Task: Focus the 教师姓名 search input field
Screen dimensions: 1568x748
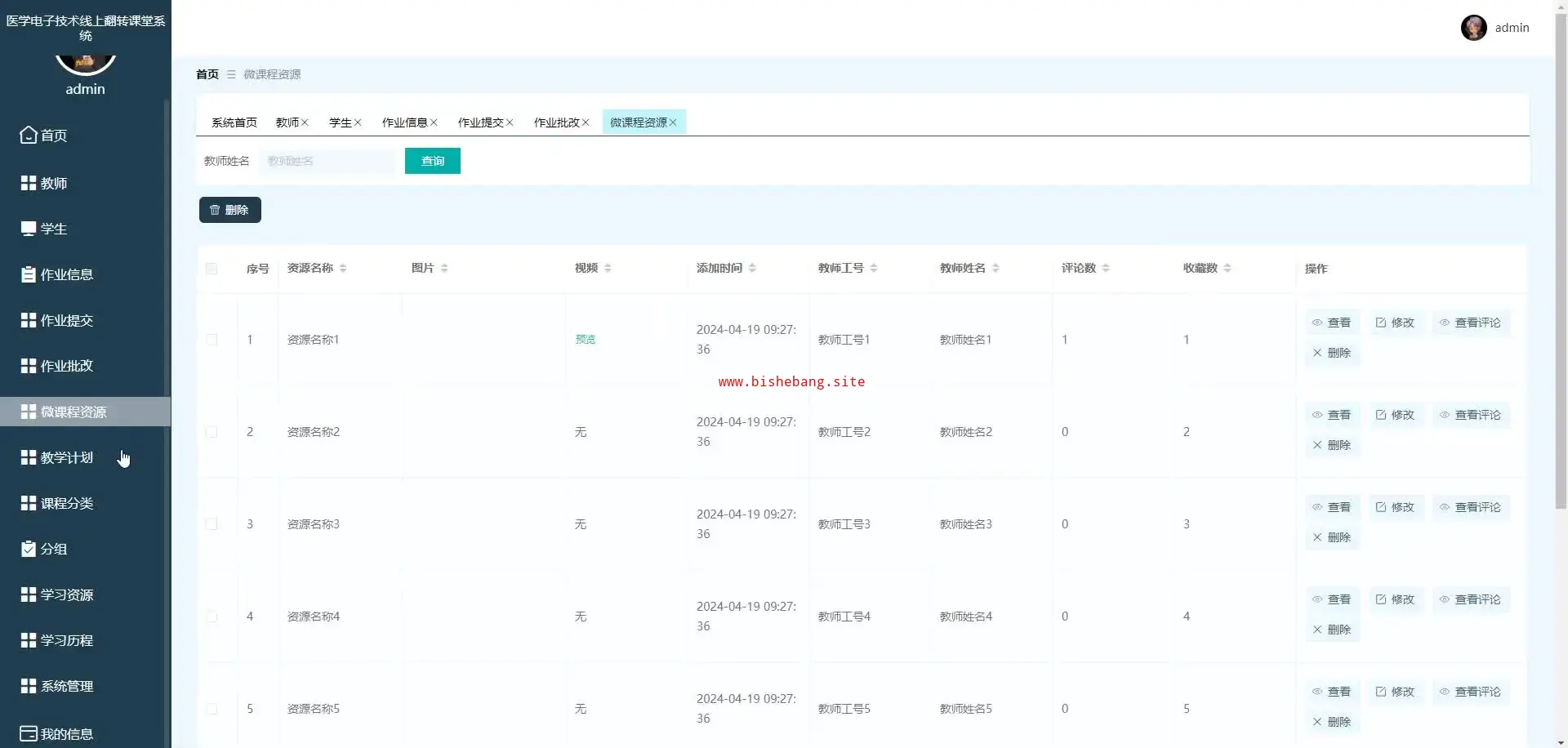Action: tap(327, 162)
